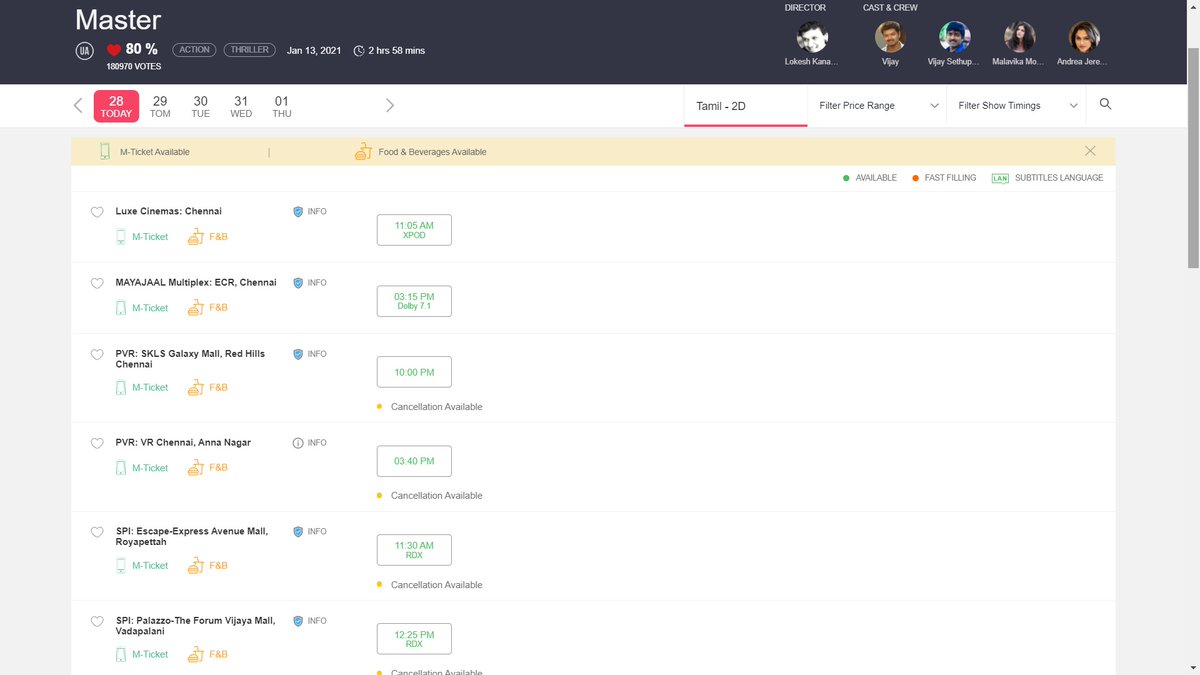Book the 11:05 AM XPOD show

point(414,230)
